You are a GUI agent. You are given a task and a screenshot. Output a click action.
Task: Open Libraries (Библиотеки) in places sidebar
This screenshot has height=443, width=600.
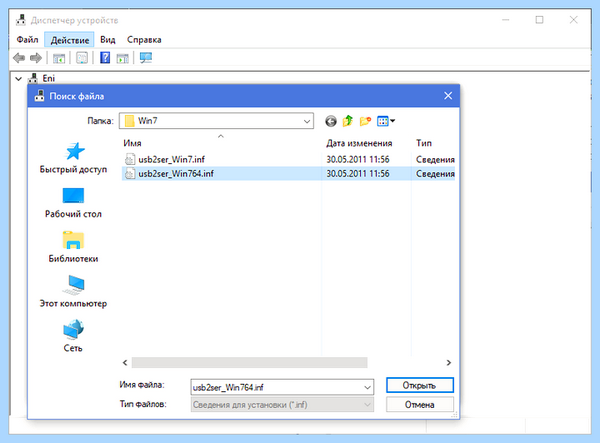pyautogui.click(x=73, y=248)
